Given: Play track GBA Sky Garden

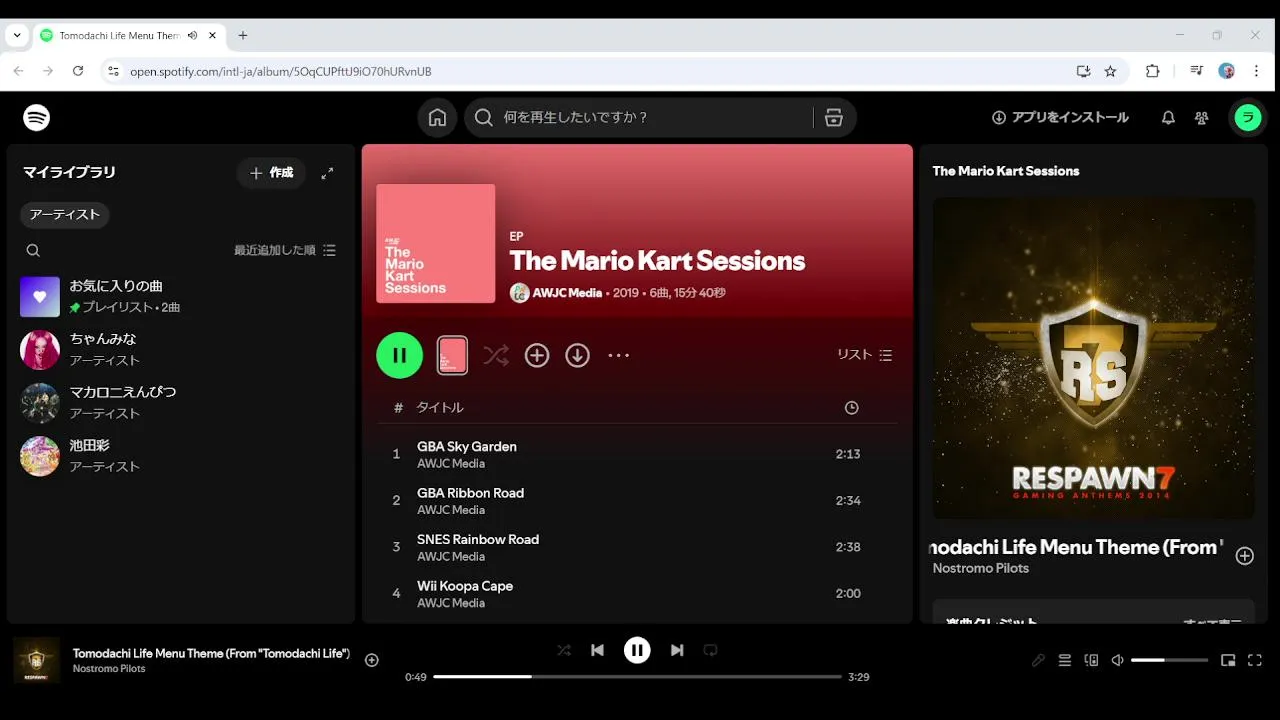Looking at the screenshot, I should click(x=467, y=447).
